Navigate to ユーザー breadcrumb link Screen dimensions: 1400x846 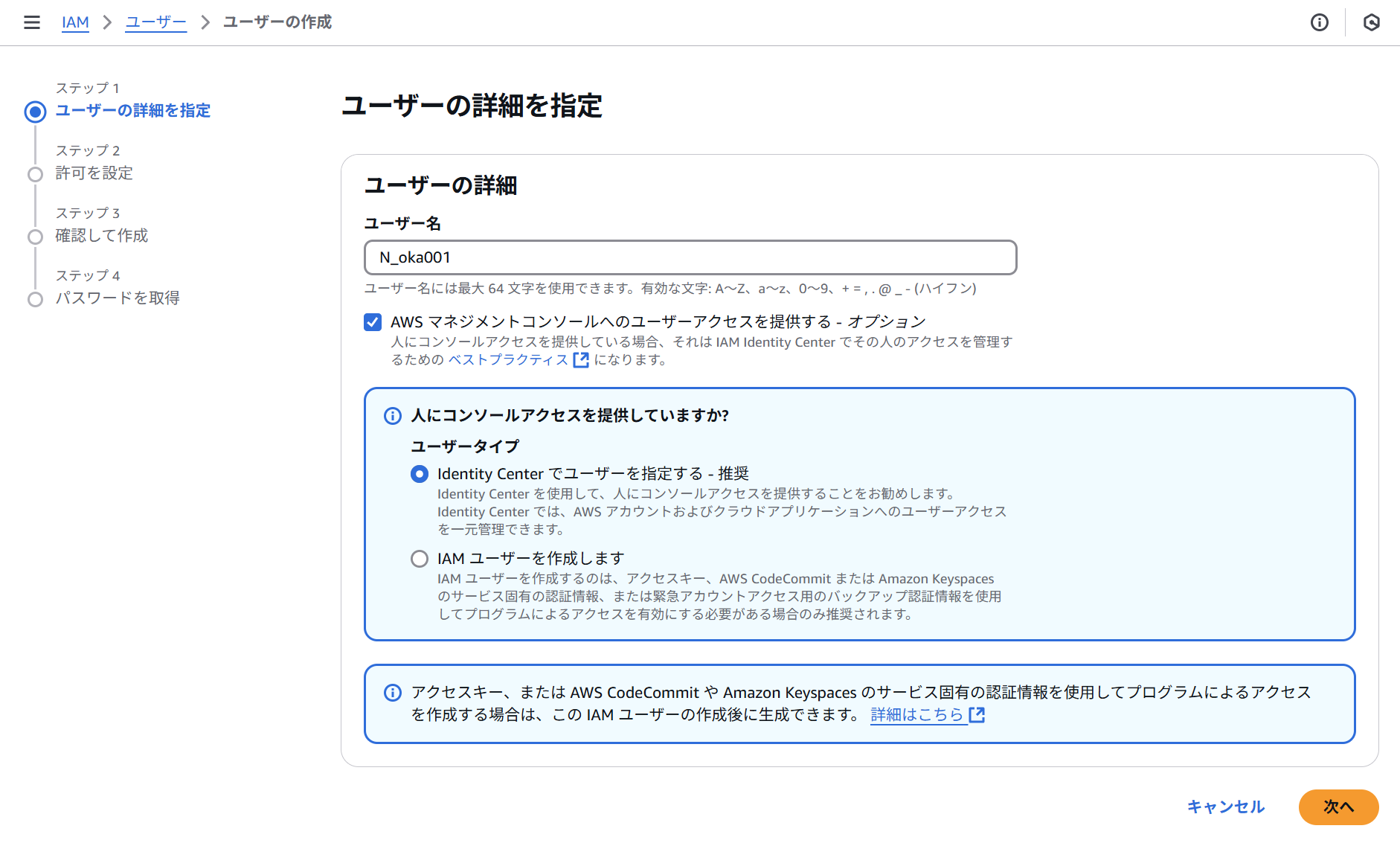[155, 22]
